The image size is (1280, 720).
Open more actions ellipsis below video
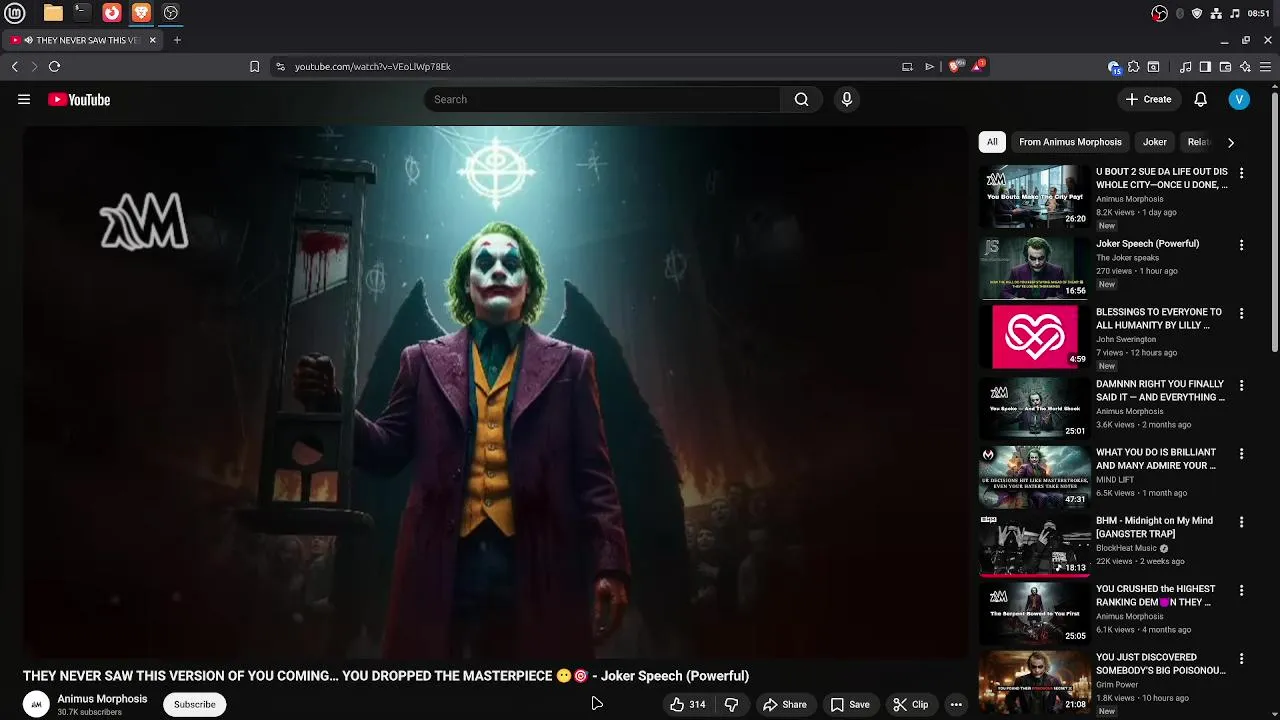[x=956, y=704]
